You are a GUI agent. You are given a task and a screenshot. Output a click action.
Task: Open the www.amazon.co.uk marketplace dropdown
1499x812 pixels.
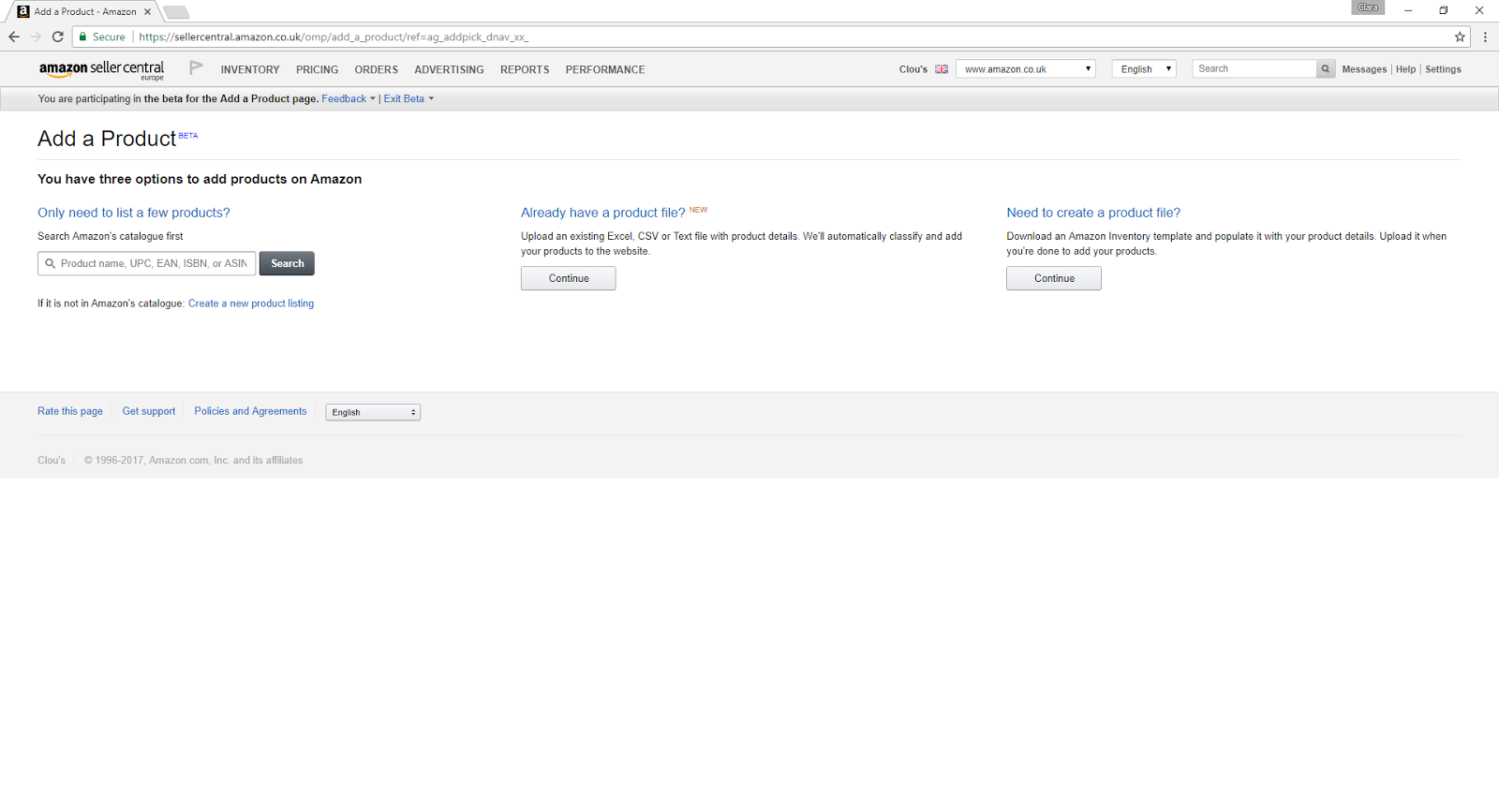pyautogui.click(x=1026, y=69)
